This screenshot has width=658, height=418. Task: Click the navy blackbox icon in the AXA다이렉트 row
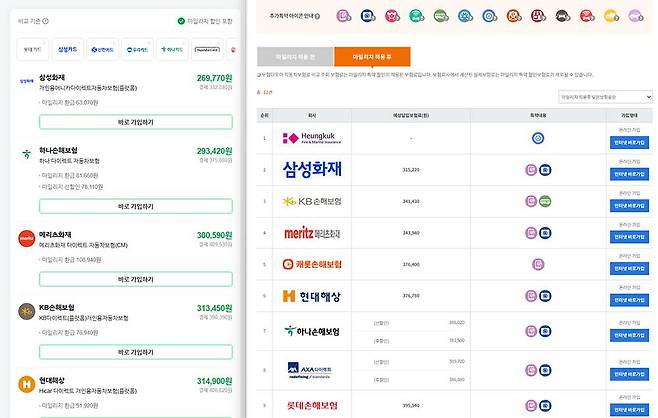[x=545, y=370]
